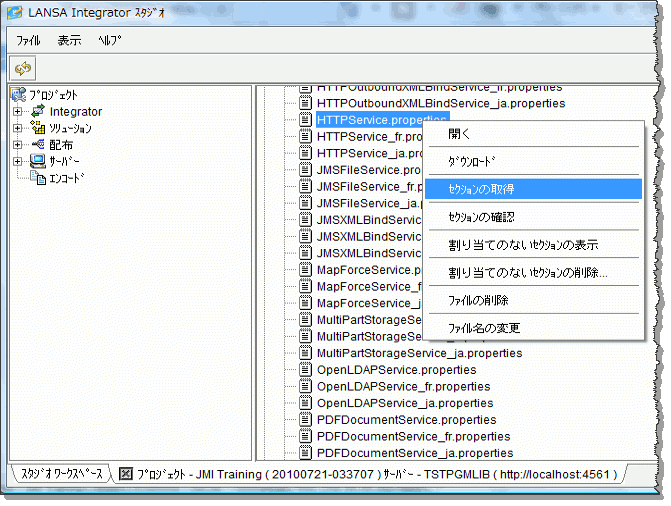Expand the 配布 tree node
671x506 pixels.
(18, 145)
